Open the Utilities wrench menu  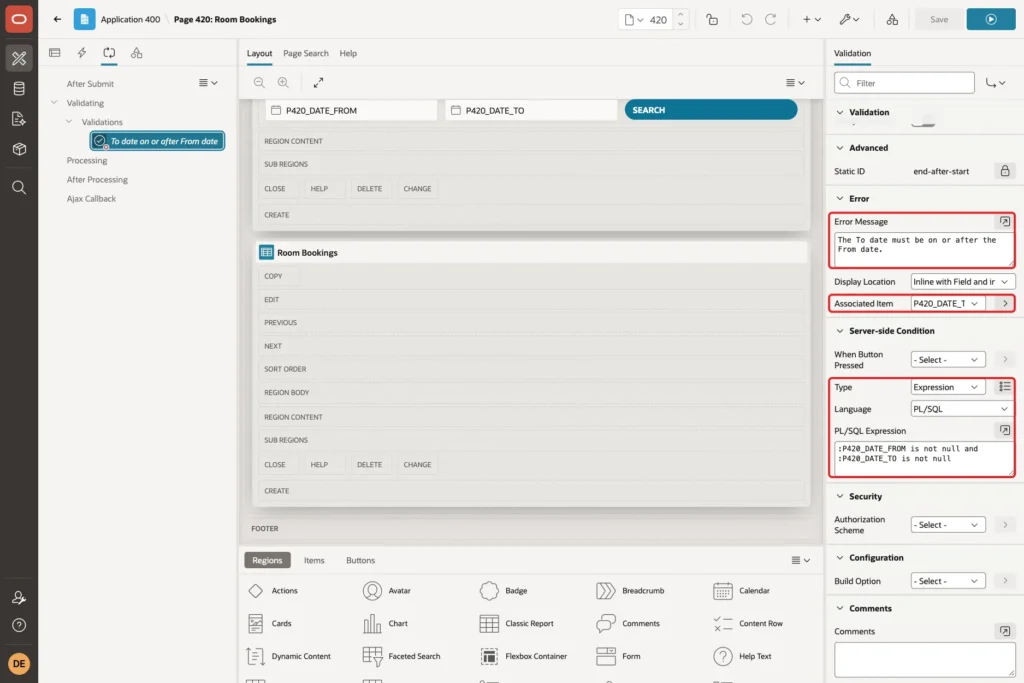(x=850, y=20)
